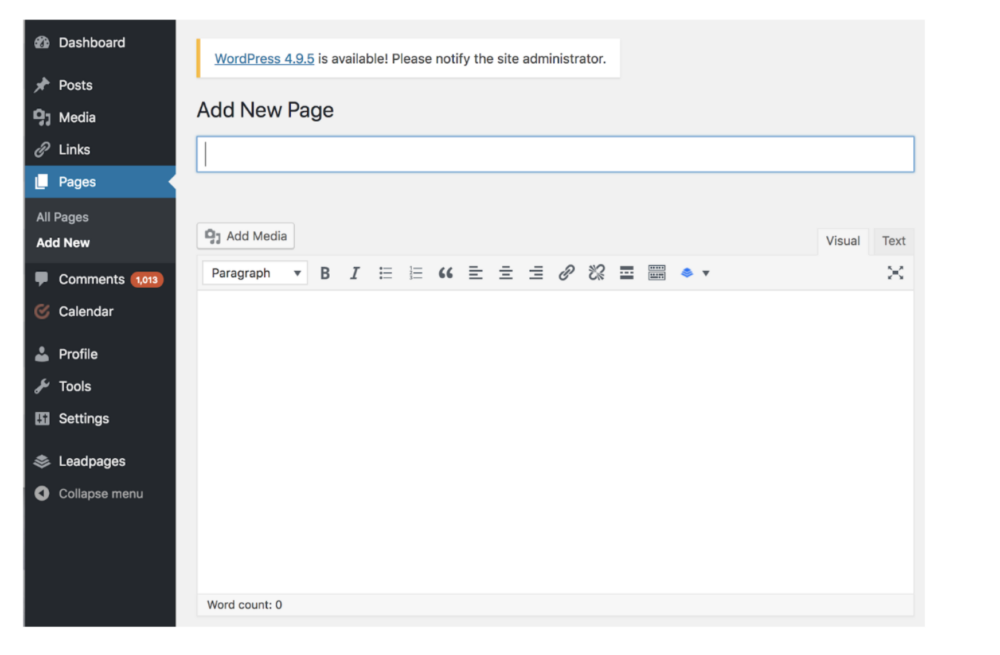Open Comments in the sidebar

(92, 279)
